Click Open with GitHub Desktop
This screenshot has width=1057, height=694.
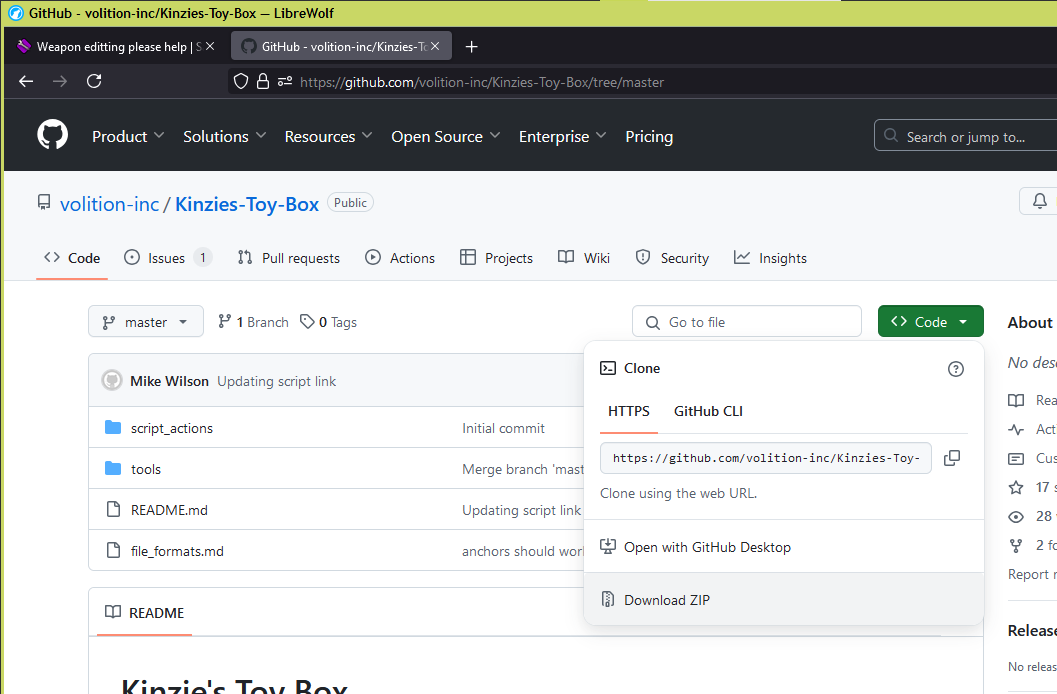click(x=783, y=547)
